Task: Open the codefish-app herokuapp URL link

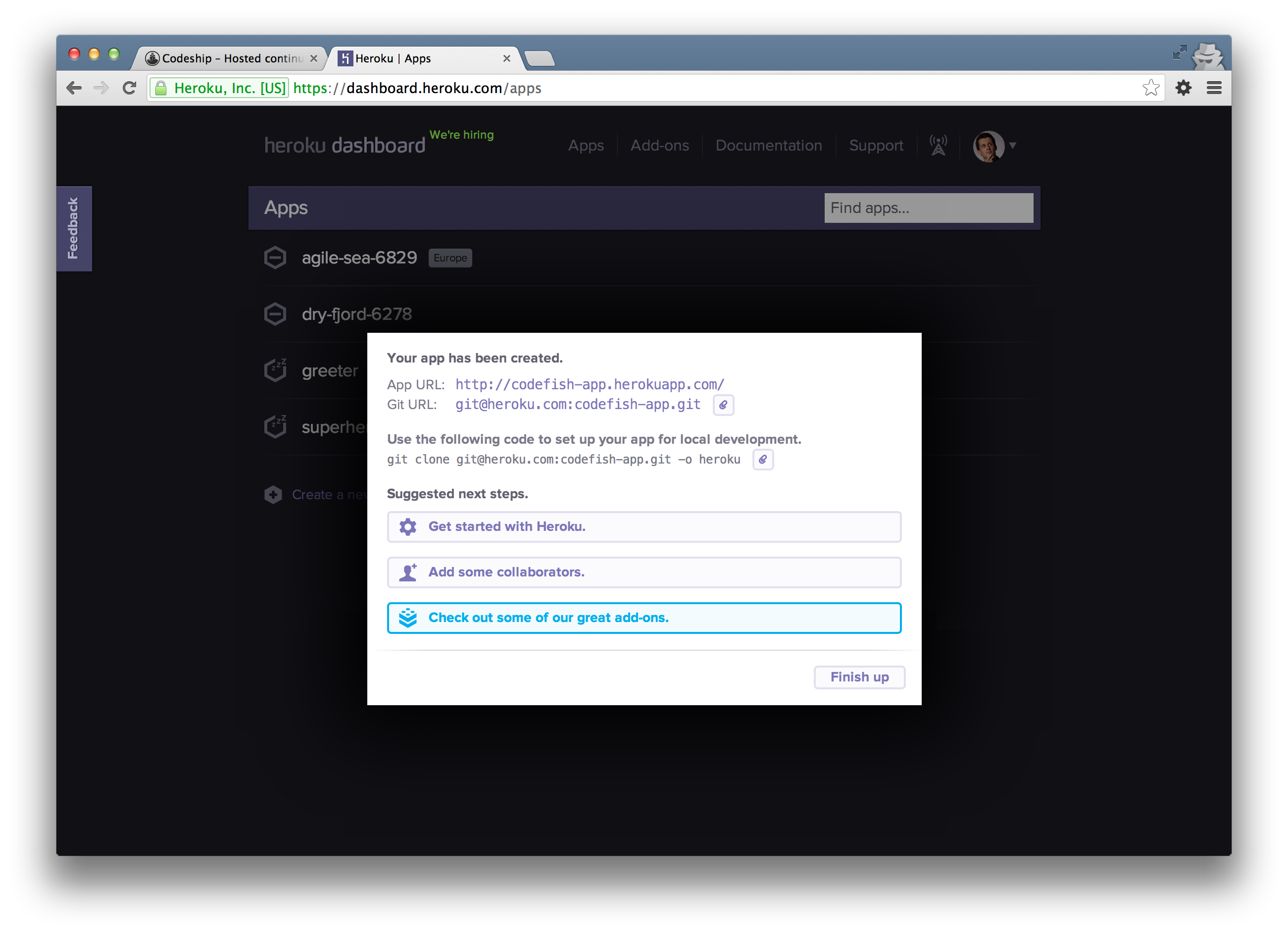Action: pos(590,385)
